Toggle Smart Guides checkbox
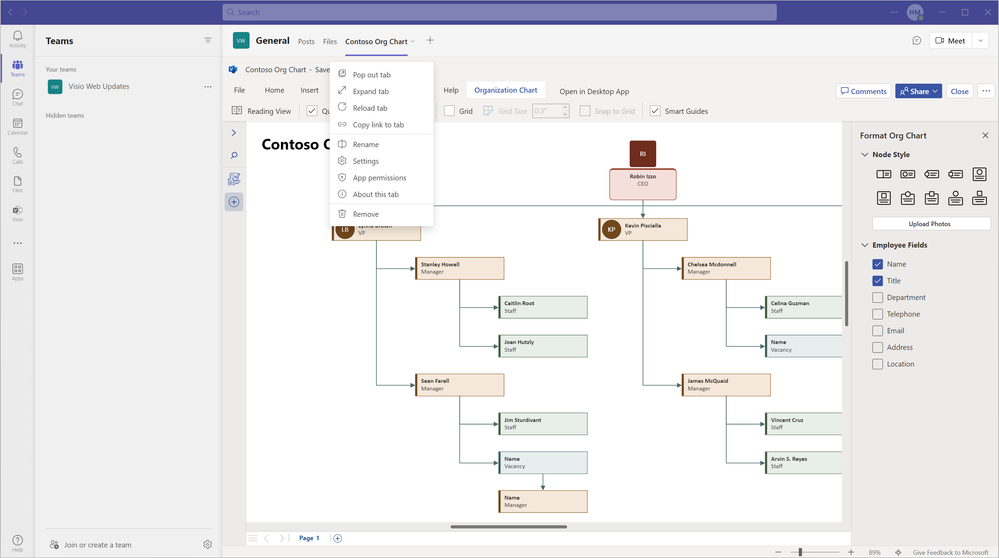This screenshot has width=999, height=558. pos(655,111)
